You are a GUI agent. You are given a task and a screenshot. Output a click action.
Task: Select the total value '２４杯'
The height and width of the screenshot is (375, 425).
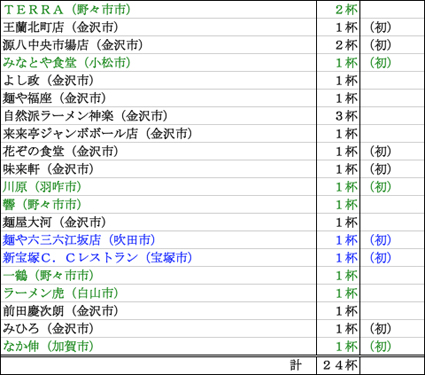click(340, 365)
